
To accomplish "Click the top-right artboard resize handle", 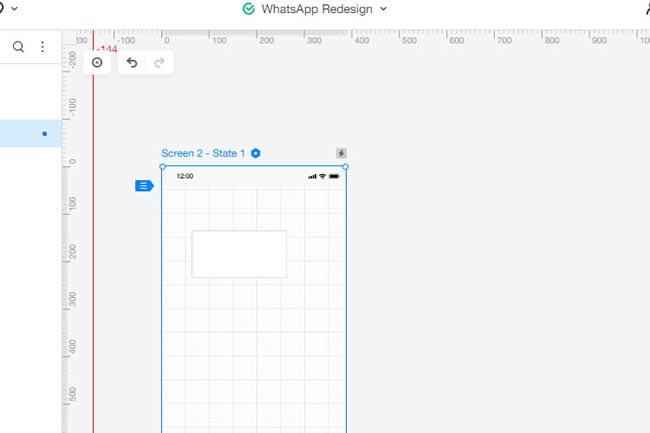I will (x=345, y=167).
